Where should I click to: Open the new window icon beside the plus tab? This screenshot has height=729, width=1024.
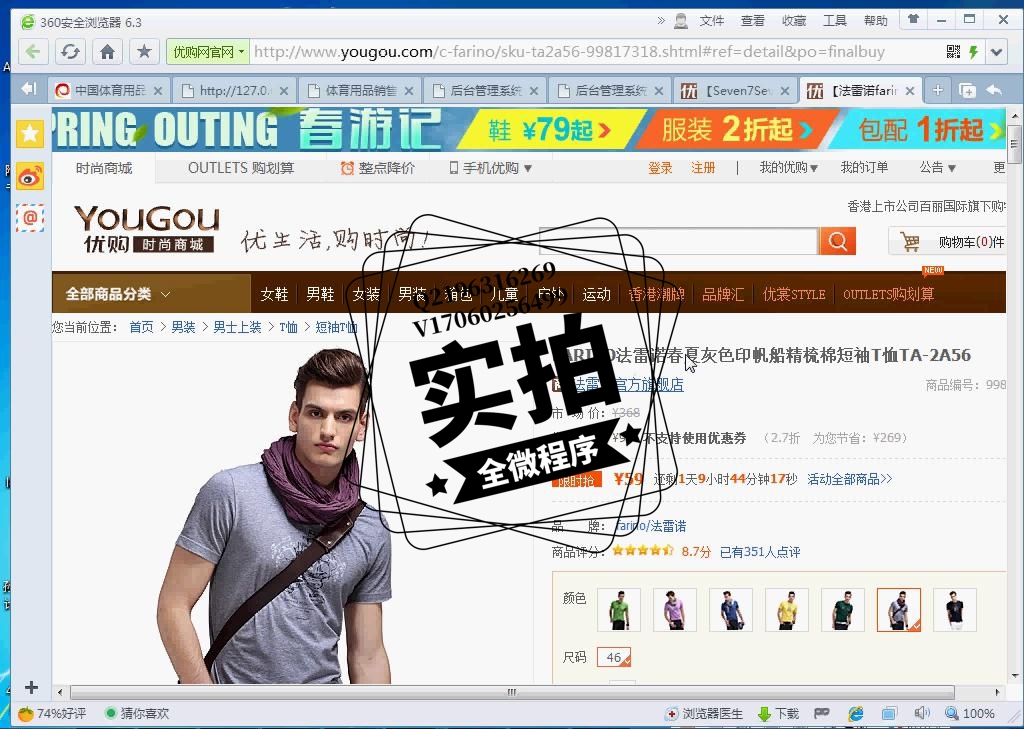967,90
